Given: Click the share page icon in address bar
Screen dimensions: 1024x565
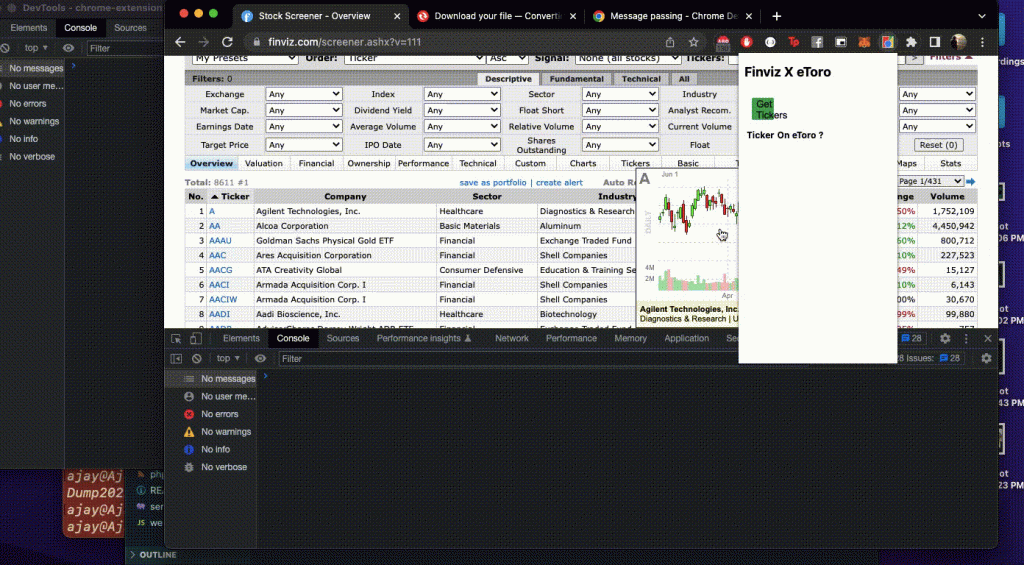Looking at the screenshot, I should tap(670, 42).
